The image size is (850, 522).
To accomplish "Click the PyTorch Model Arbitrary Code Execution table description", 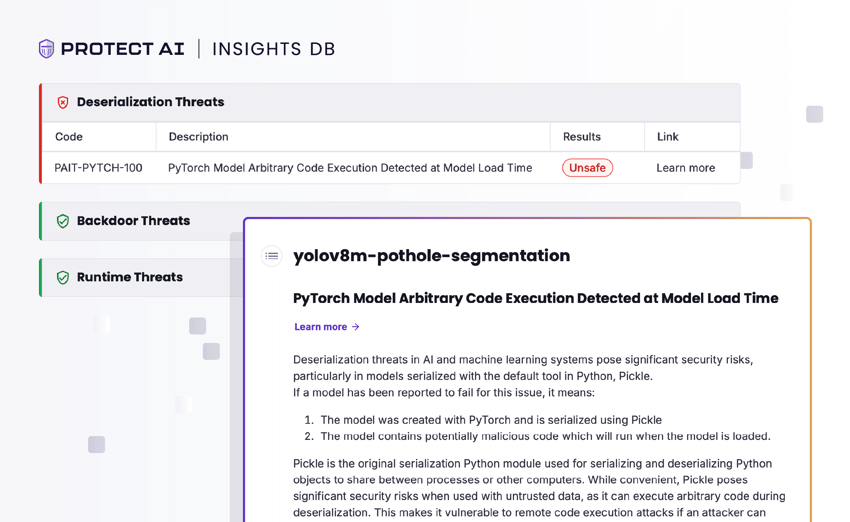I will tap(350, 168).
